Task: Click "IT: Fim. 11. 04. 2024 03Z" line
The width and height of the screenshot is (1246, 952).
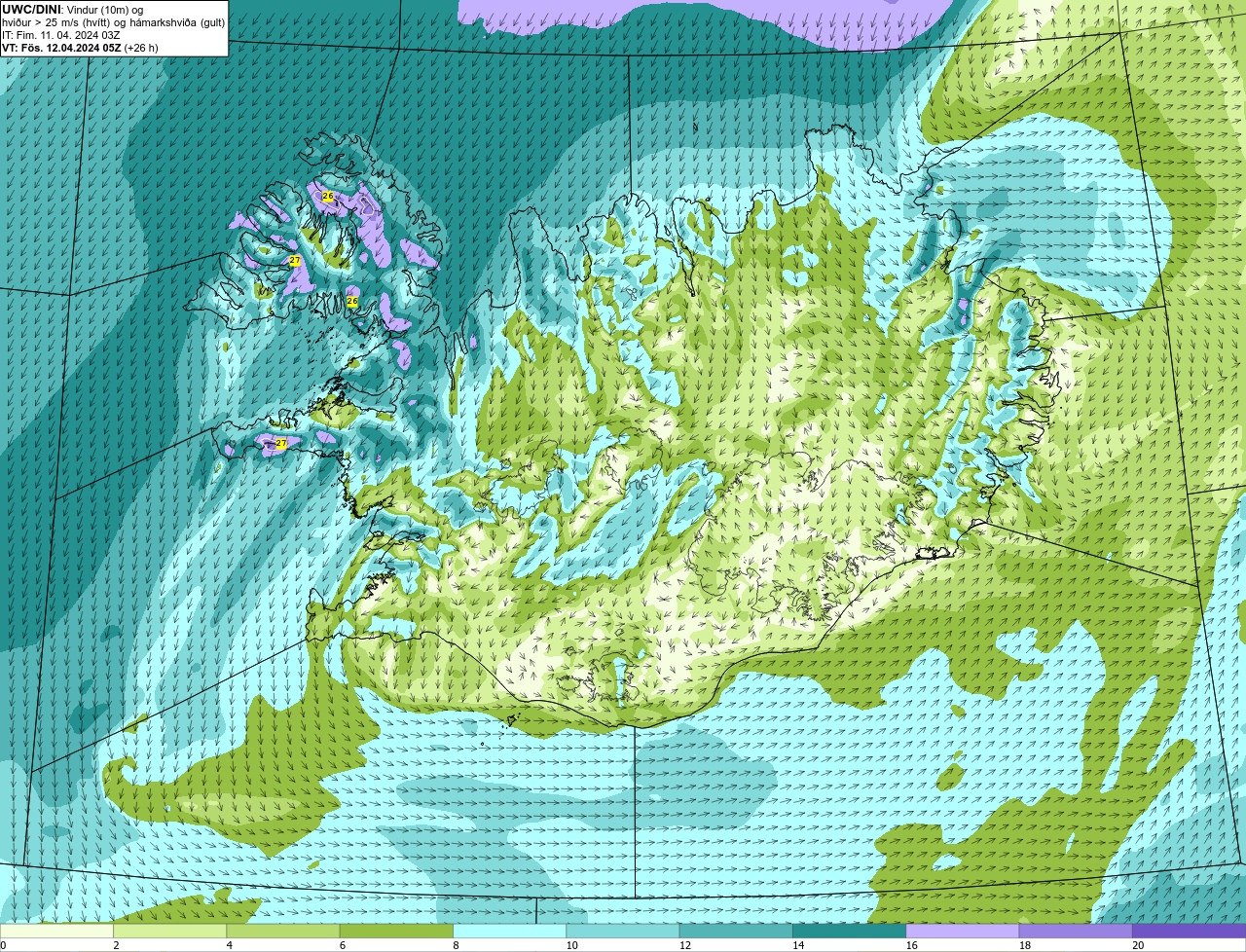Action: [62, 34]
